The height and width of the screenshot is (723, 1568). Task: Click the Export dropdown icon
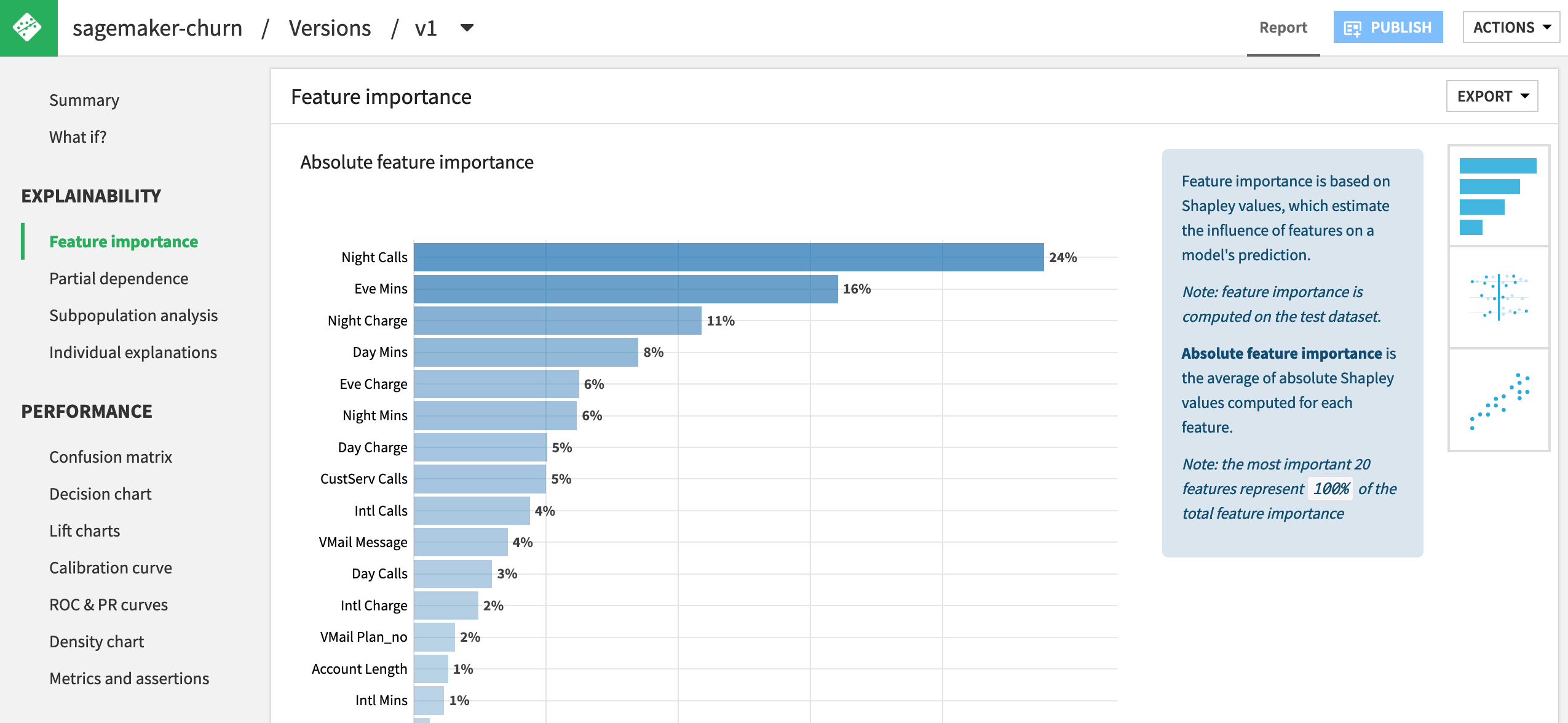[x=1527, y=96]
